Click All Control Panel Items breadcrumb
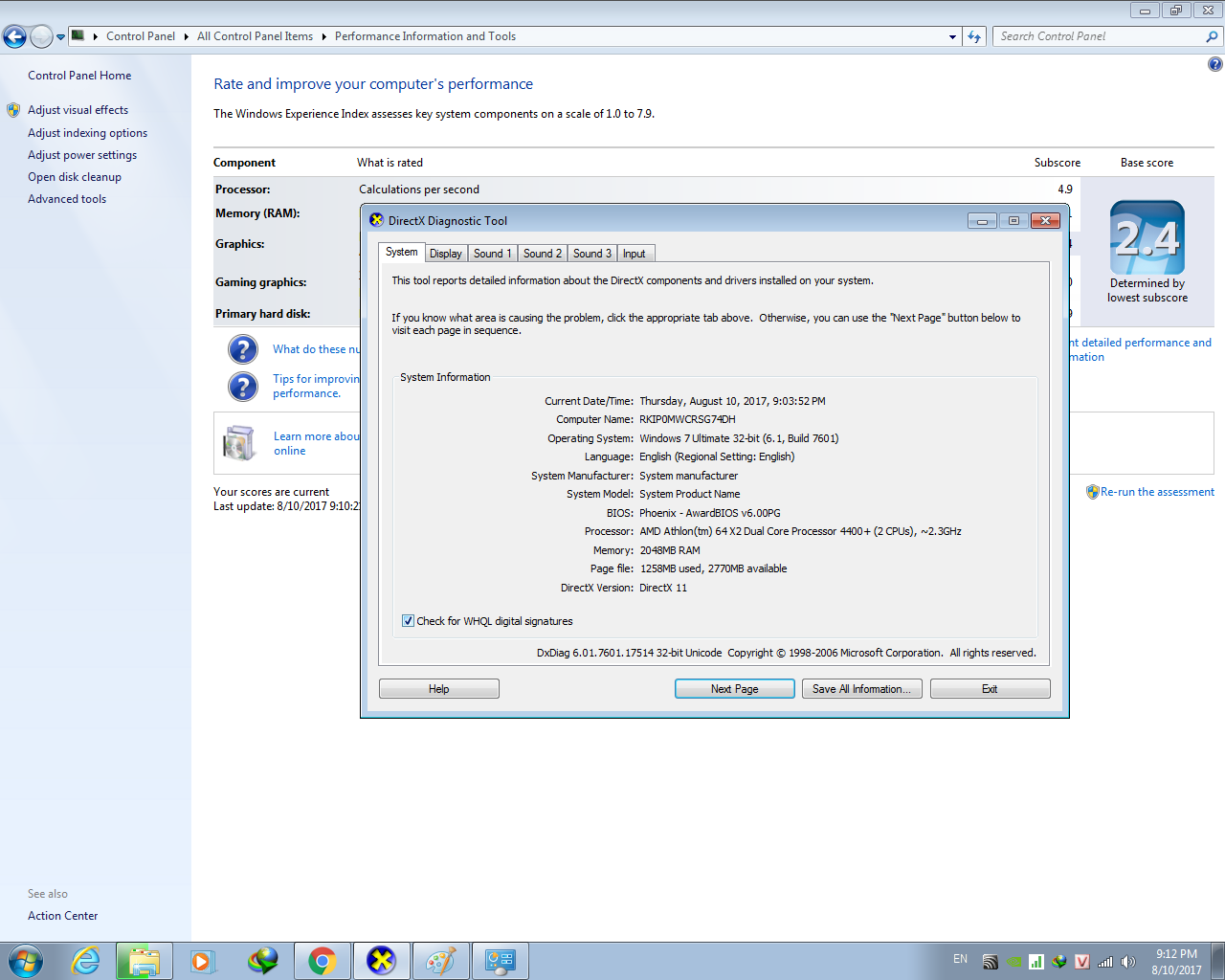Image resolution: width=1225 pixels, height=980 pixels. point(255,36)
